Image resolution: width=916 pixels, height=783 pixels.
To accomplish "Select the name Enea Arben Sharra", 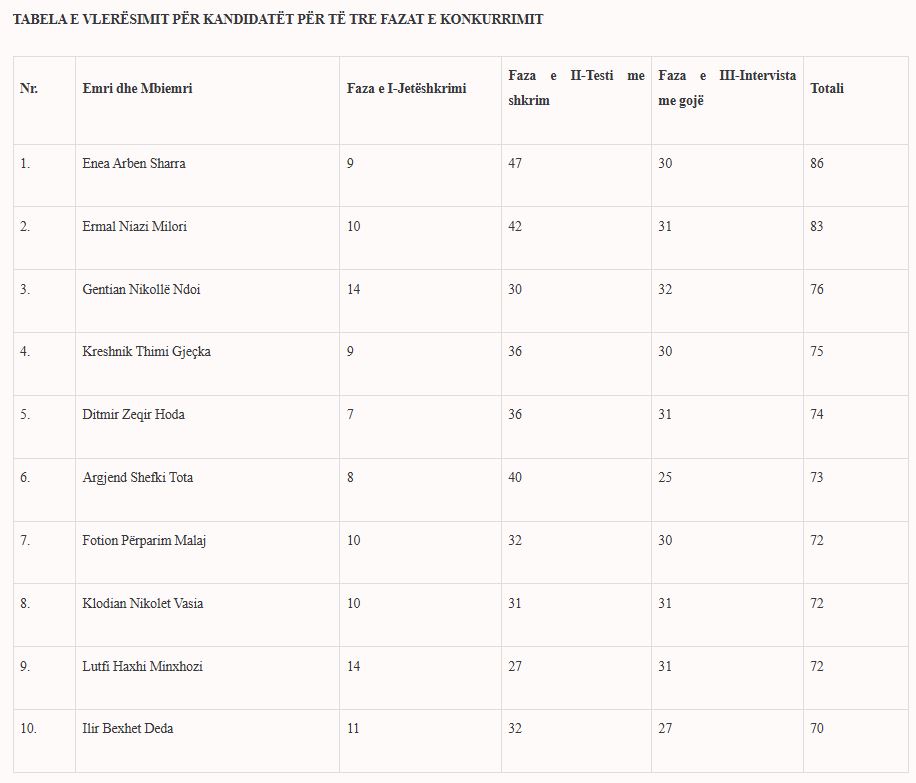I will pyautogui.click(x=134, y=164).
